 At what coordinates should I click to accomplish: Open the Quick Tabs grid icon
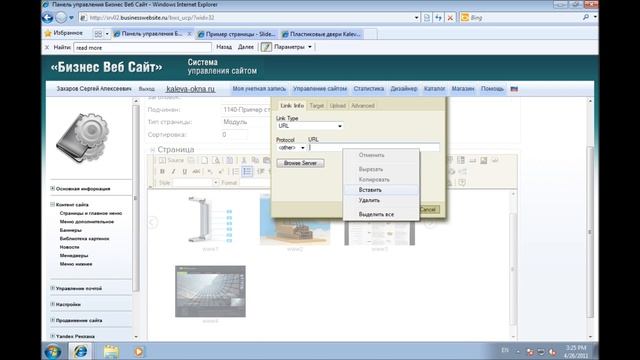pyautogui.click(x=98, y=34)
